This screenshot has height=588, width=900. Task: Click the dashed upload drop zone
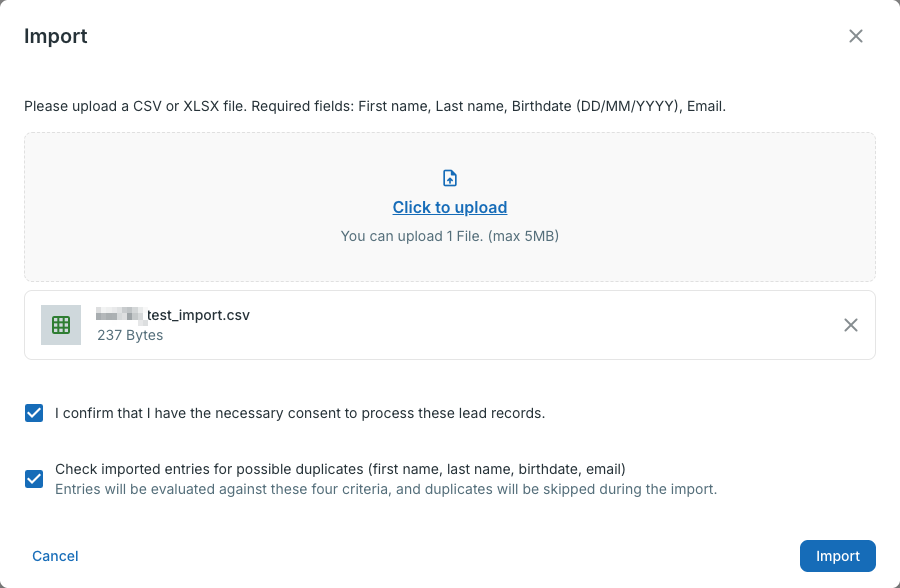450,207
